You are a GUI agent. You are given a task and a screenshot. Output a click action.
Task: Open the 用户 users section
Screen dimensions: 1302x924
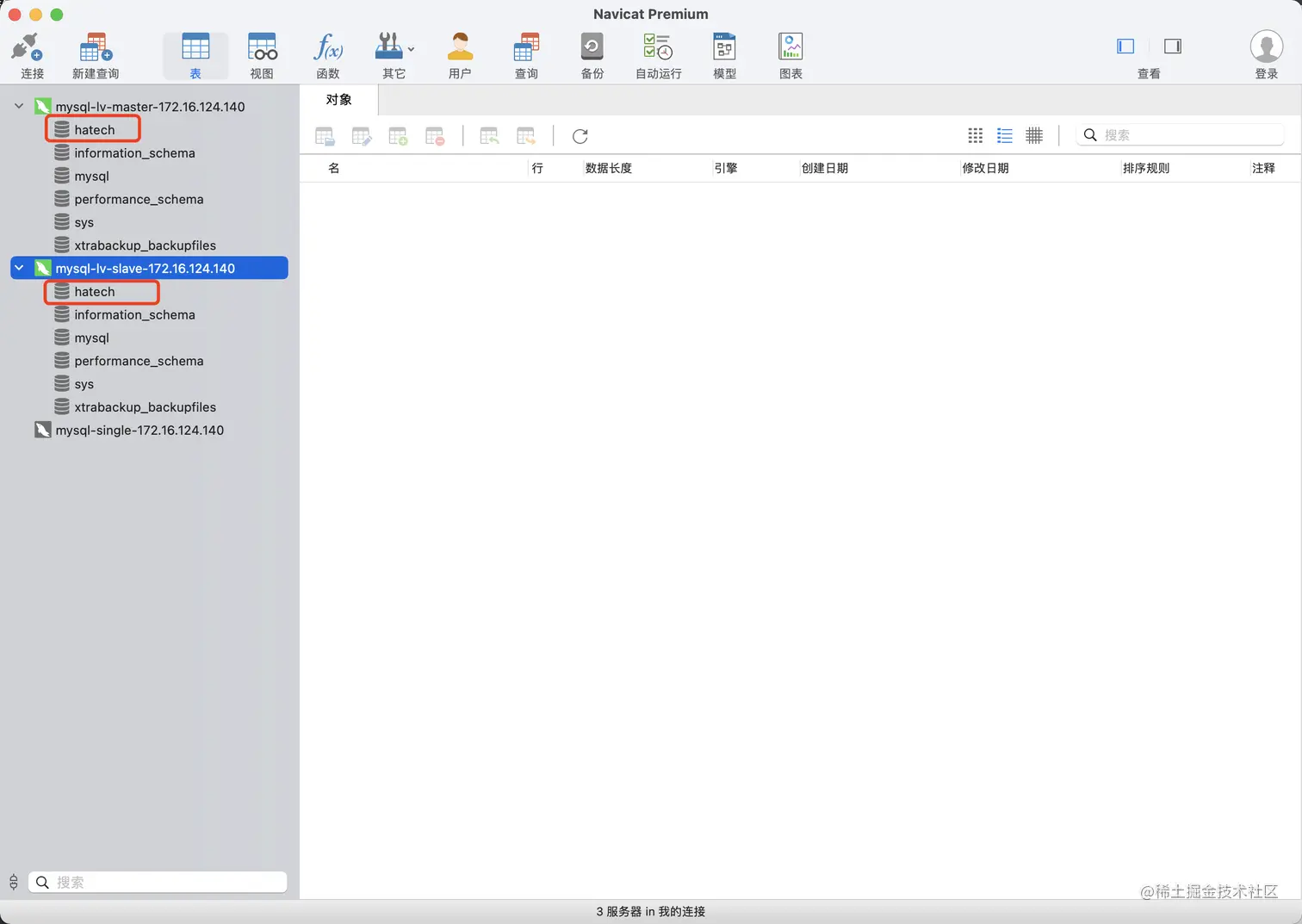click(460, 56)
